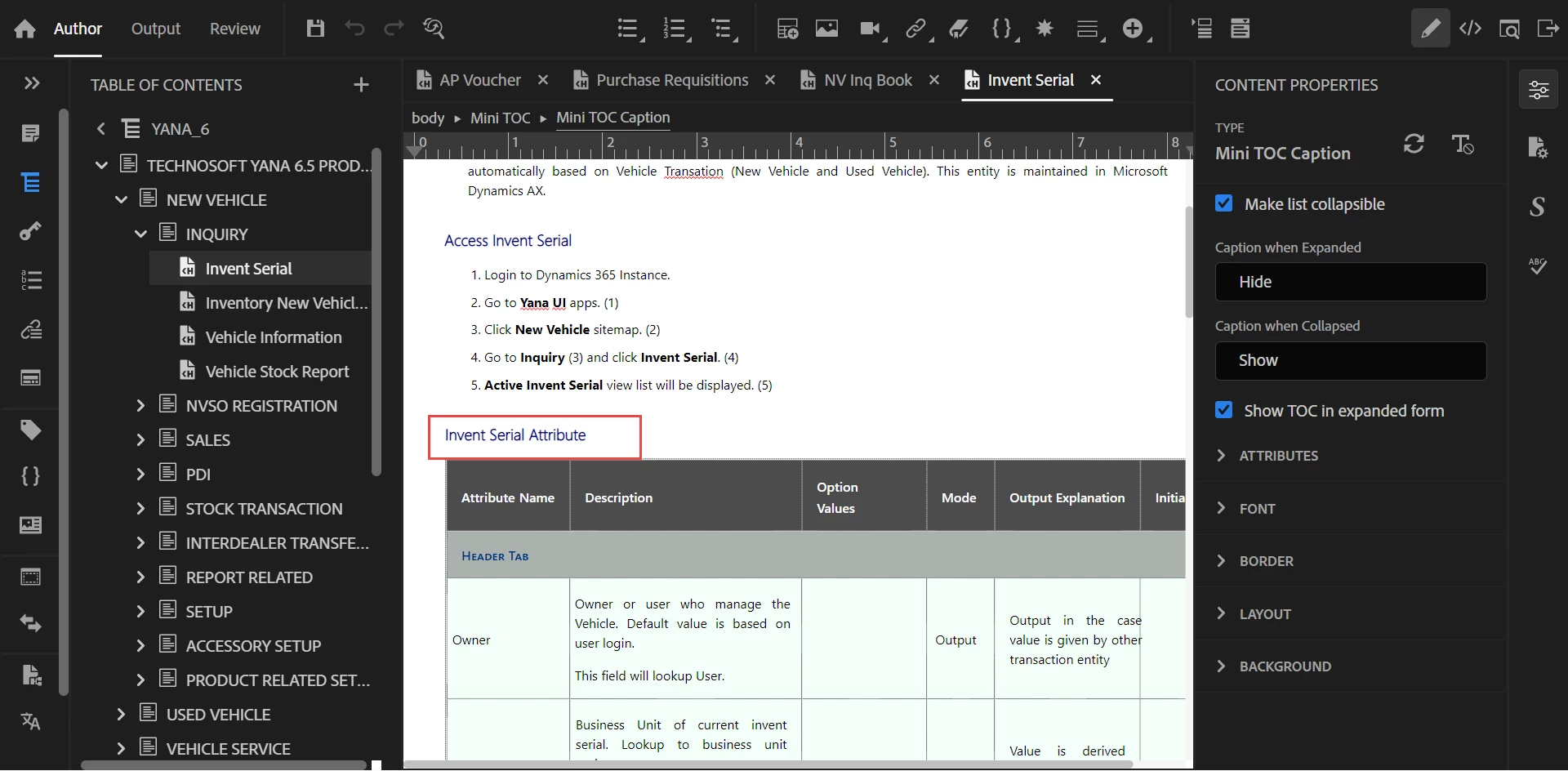Screen dimensions: 1568x771
Task: Click Caption when Collapsed field Show
Action: pyautogui.click(x=1351, y=360)
